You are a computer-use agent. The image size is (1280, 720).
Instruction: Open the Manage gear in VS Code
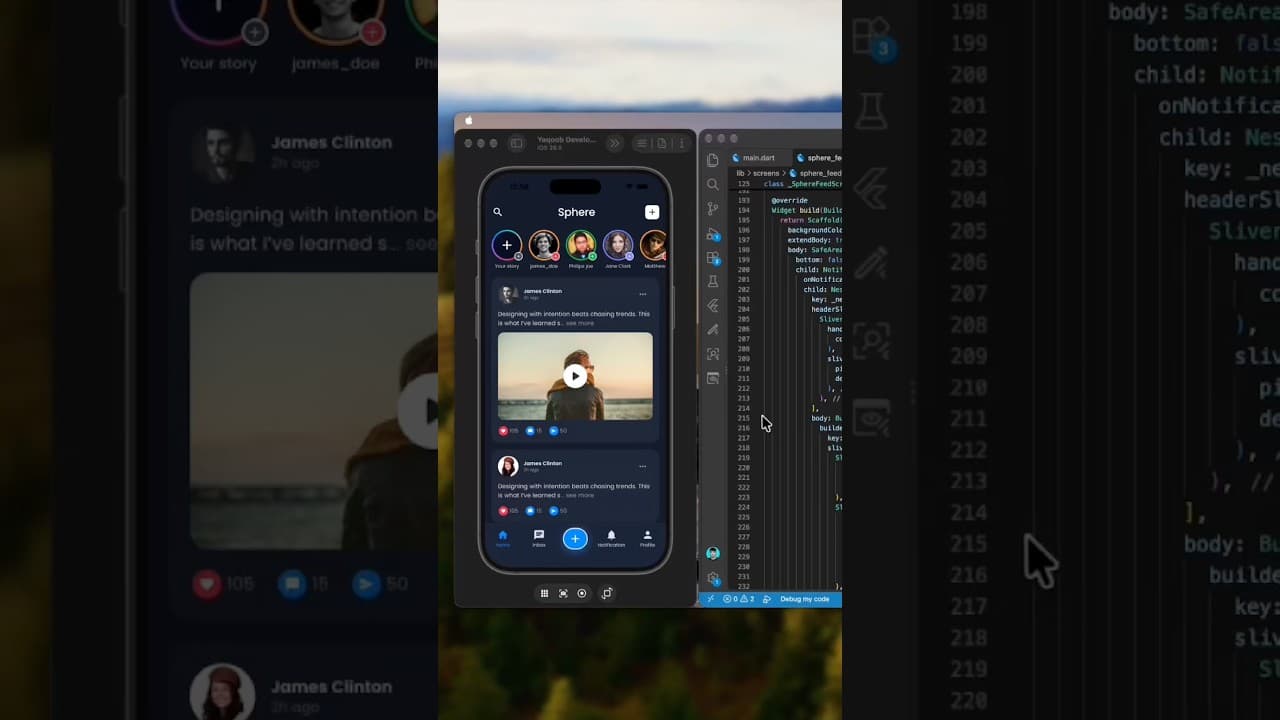tap(713, 578)
